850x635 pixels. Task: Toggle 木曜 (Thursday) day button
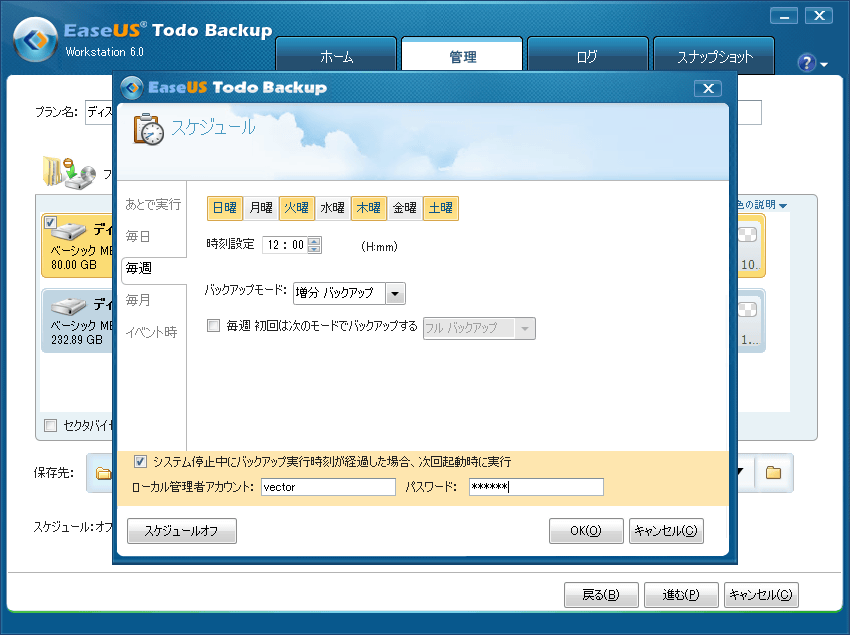coord(369,208)
